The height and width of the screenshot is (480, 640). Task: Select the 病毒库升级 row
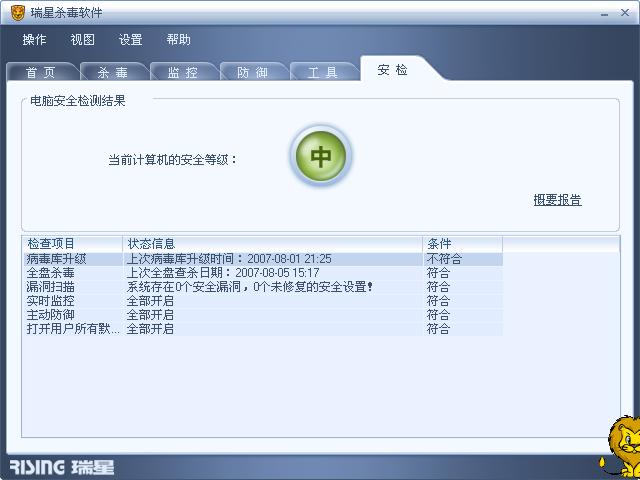263,259
